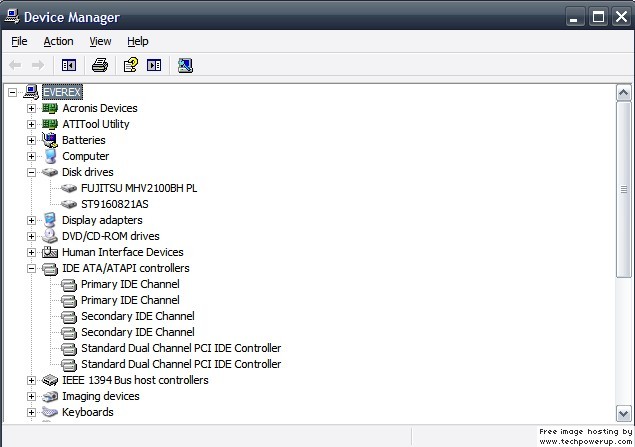Expand the Human Interface Devices node
This screenshot has height=447, width=635.
(31, 252)
